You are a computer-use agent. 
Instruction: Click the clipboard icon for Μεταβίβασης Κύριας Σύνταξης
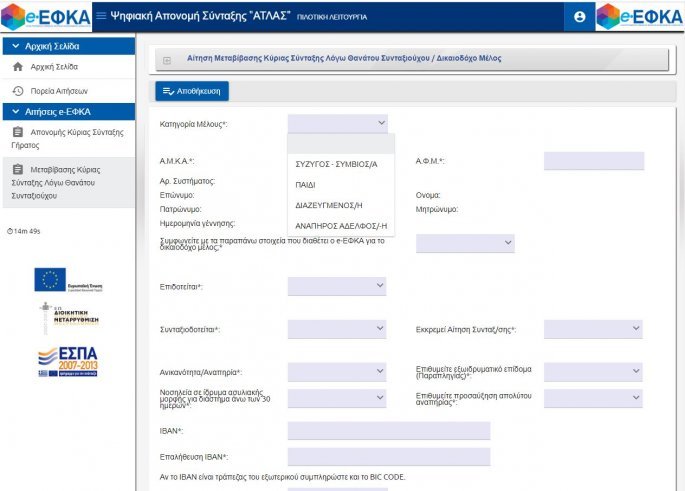pyautogui.click(x=18, y=169)
